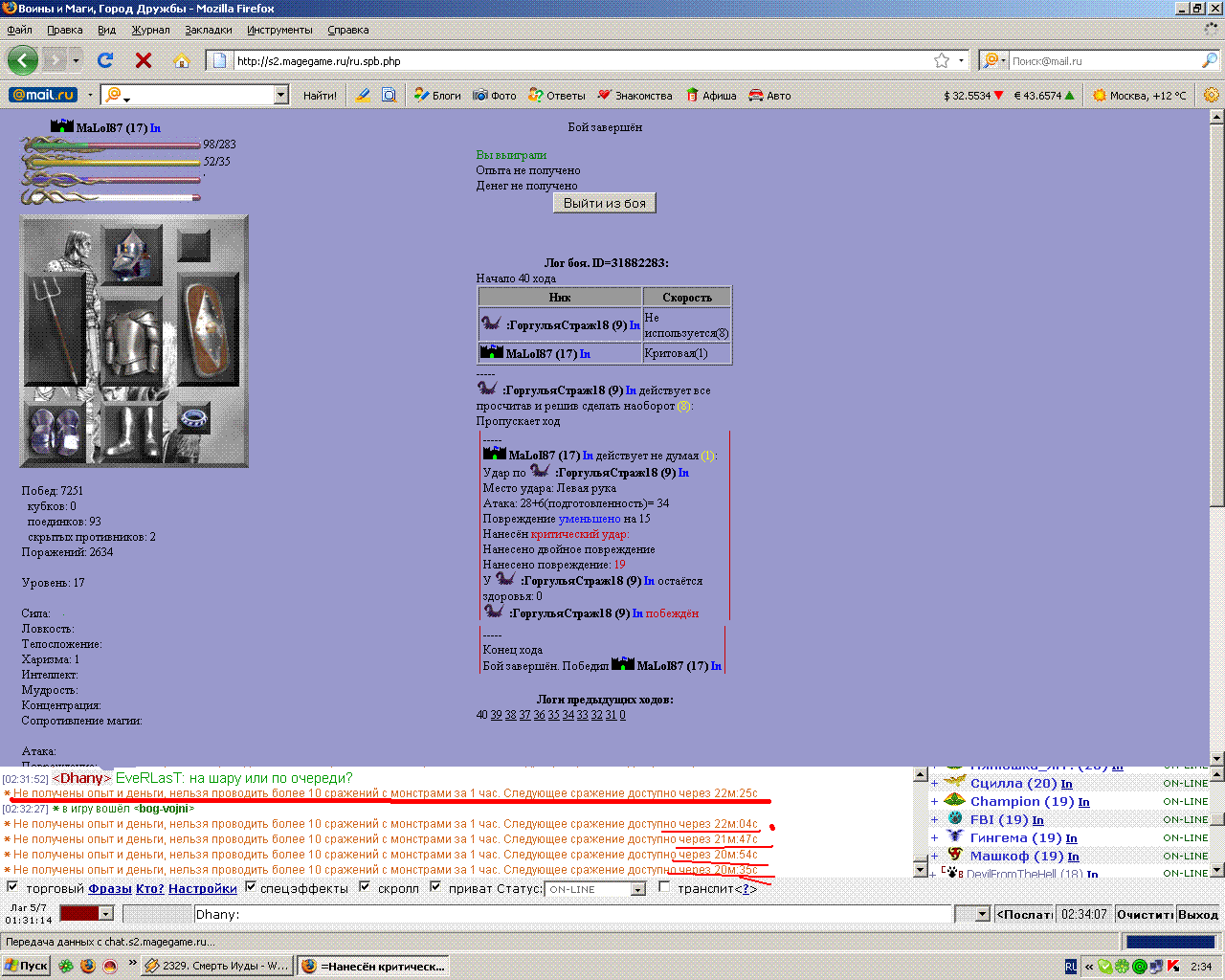Toggle the приват checkbox
Screen dimensions: 1225x980
435,887
